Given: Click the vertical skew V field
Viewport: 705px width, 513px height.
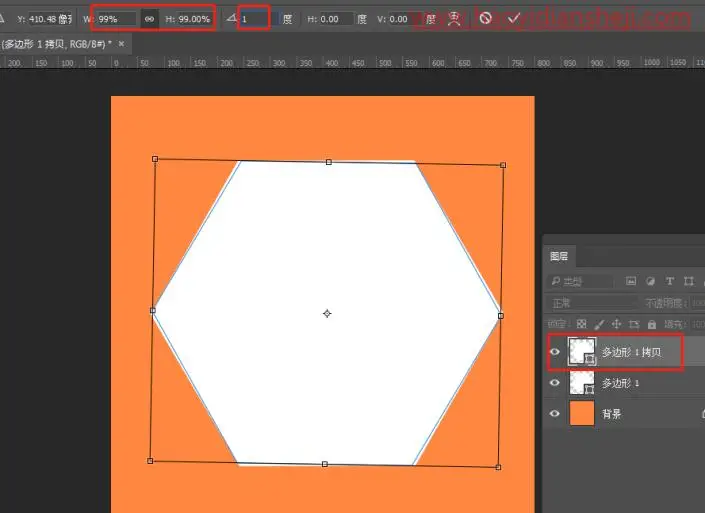Looking at the screenshot, I should [405, 19].
